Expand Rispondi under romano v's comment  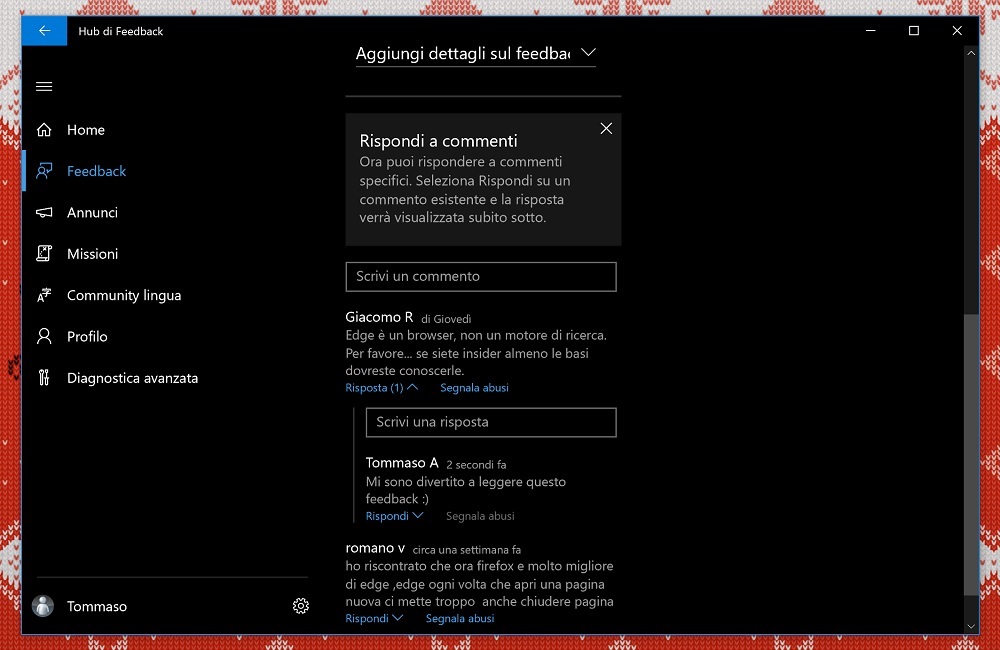pos(374,618)
